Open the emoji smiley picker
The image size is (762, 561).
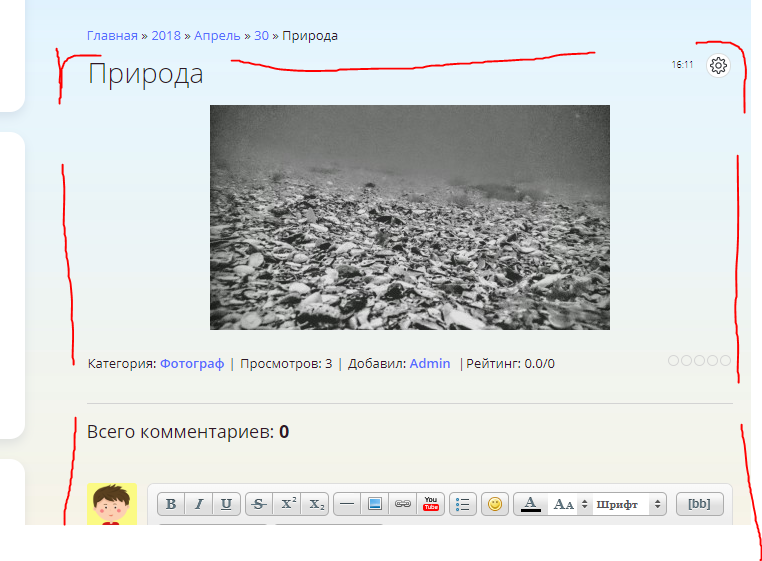[x=495, y=504]
